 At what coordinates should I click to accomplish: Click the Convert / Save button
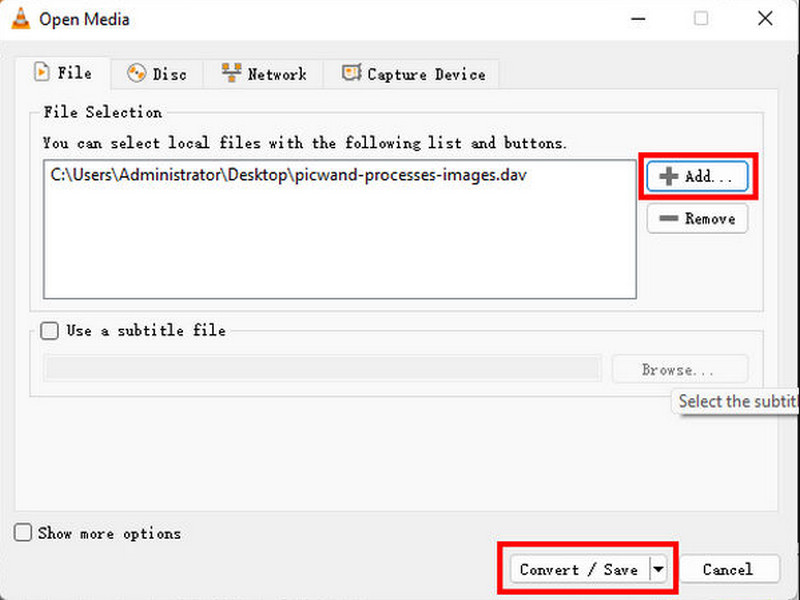click(579, 569)
